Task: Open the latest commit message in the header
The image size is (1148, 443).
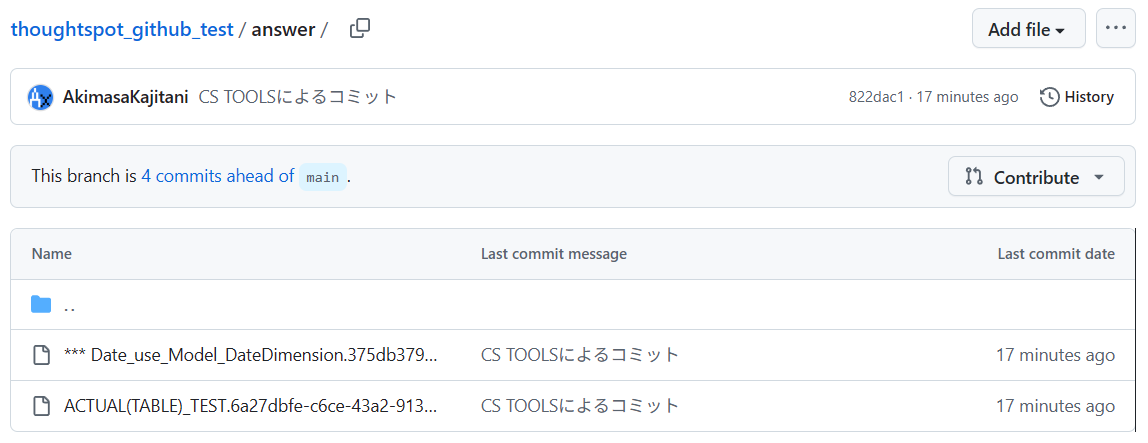Action: click(x=298, y=97)
